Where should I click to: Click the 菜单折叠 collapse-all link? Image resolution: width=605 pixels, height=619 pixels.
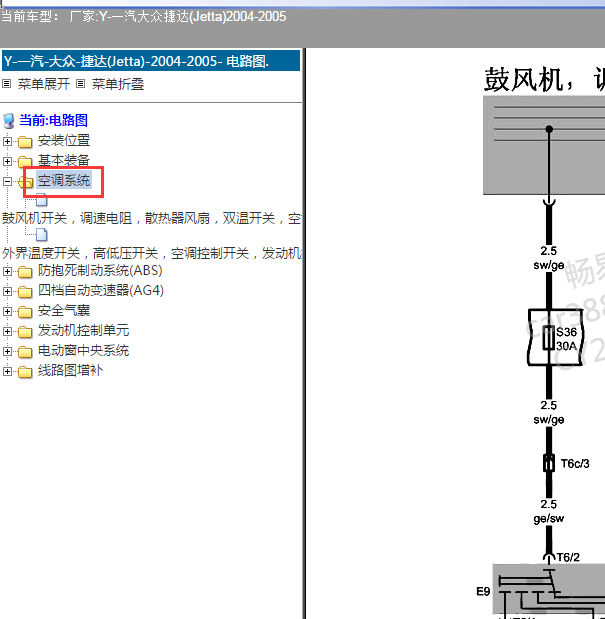[x=118, y=84]
